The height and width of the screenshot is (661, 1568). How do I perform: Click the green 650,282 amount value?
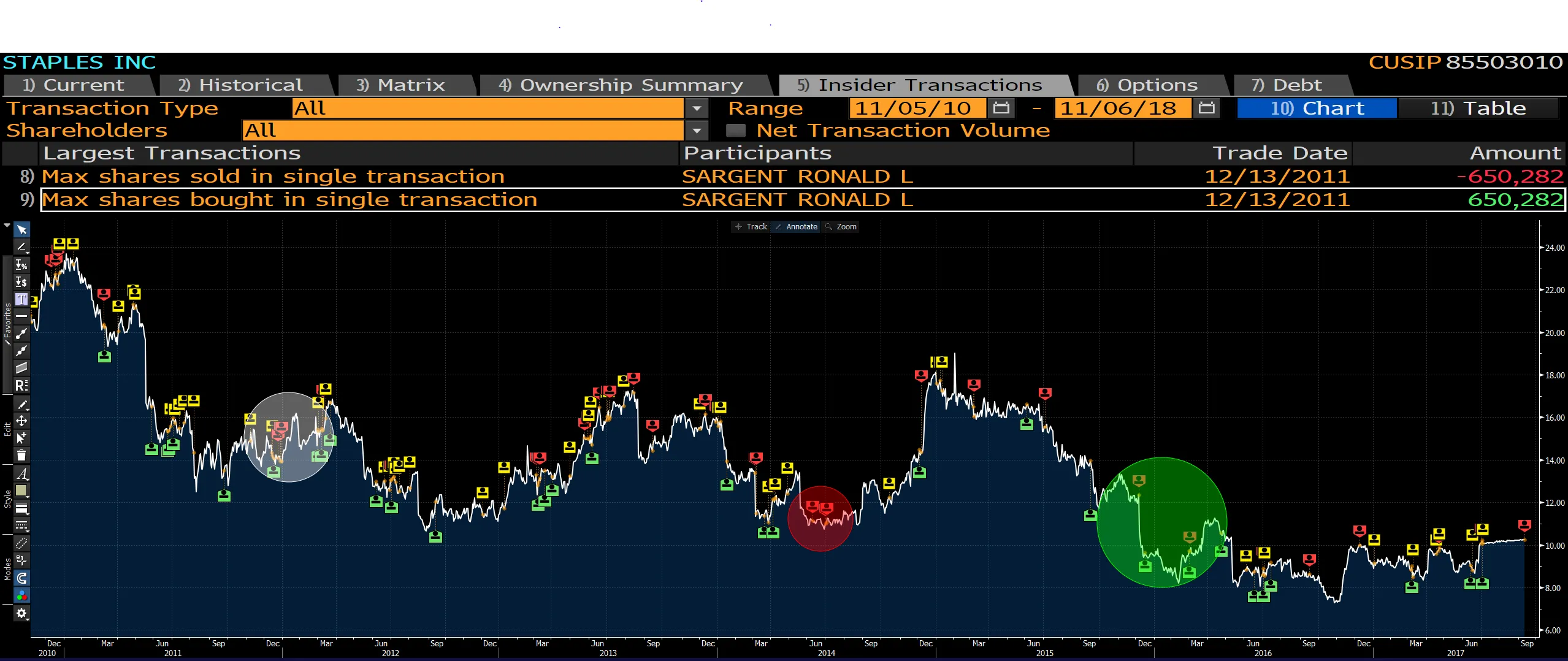point(1515,200)
